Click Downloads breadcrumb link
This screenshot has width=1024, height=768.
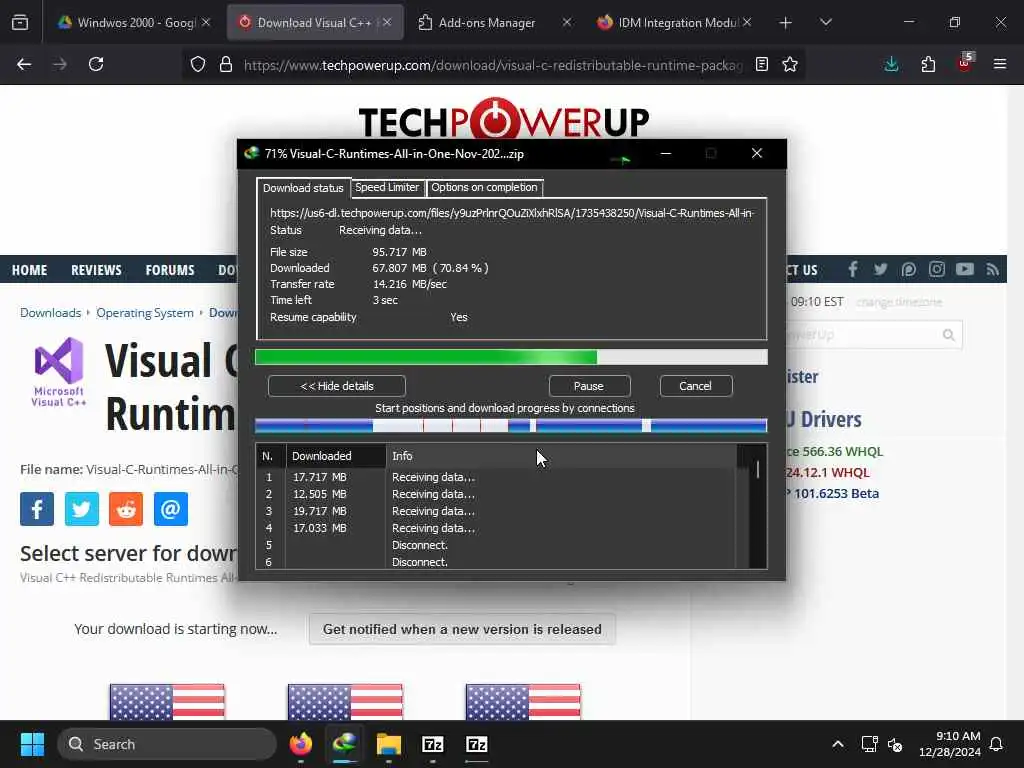pos(50,313)
